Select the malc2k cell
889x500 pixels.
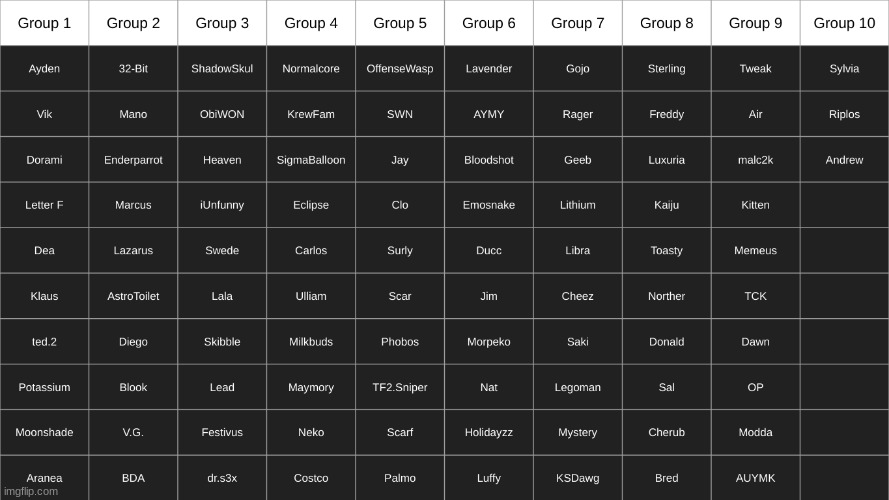click(755, 160)
